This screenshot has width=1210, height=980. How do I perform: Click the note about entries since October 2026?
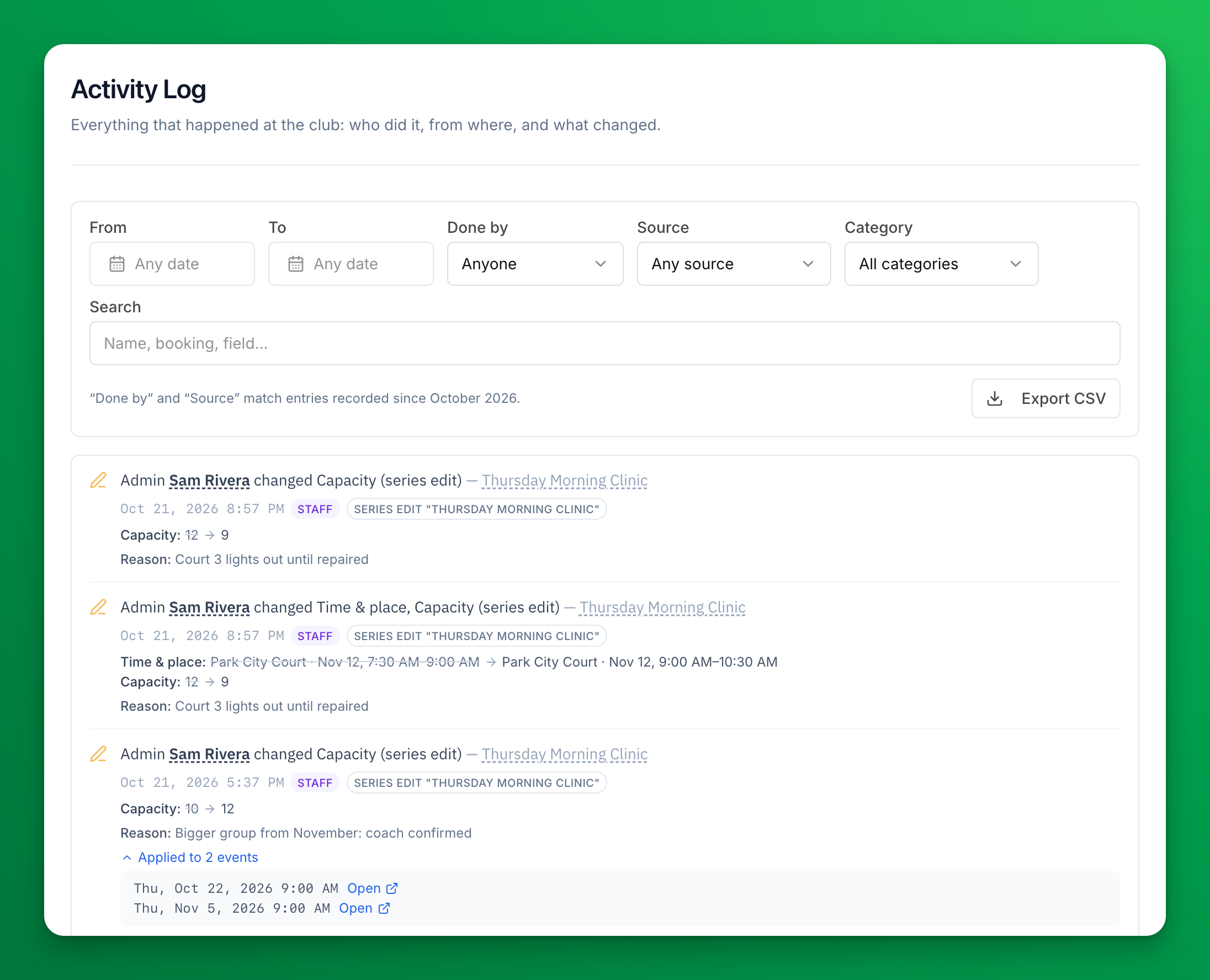(305, 398)
